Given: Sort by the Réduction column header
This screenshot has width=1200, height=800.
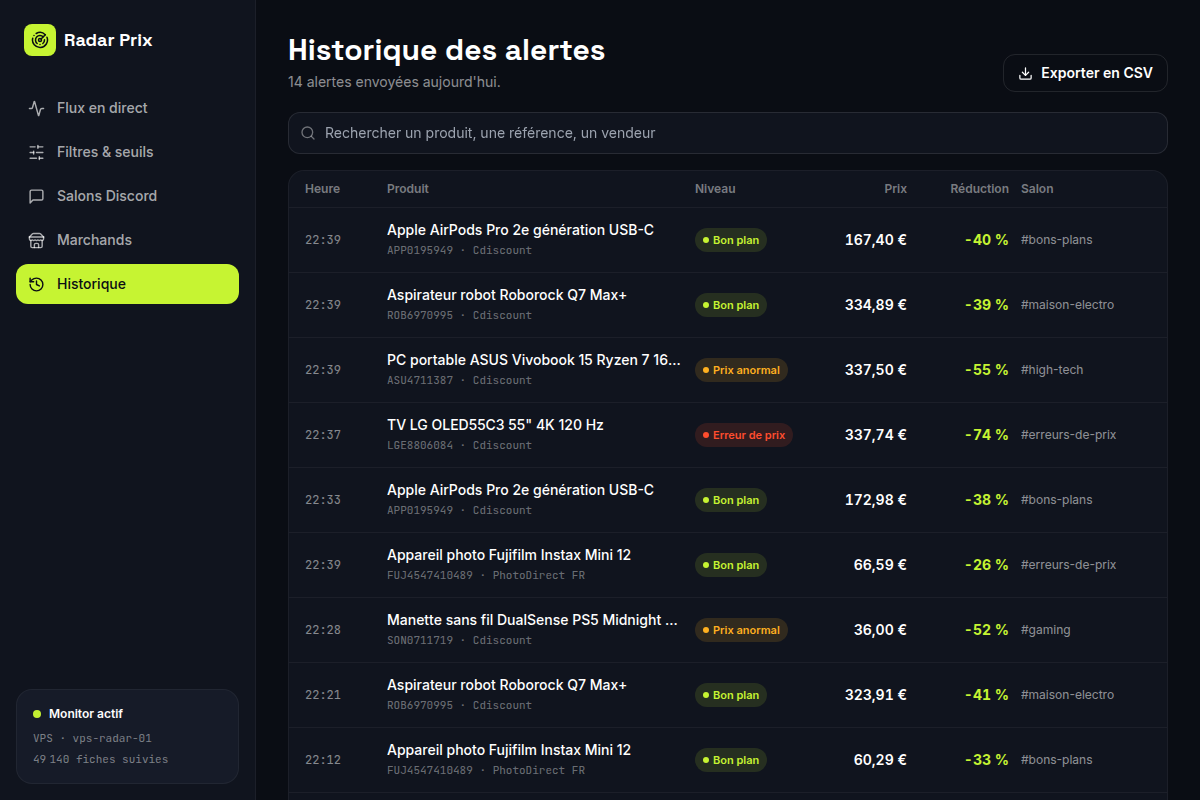Looking at the screenshot, I should click(x=979, y=189).
